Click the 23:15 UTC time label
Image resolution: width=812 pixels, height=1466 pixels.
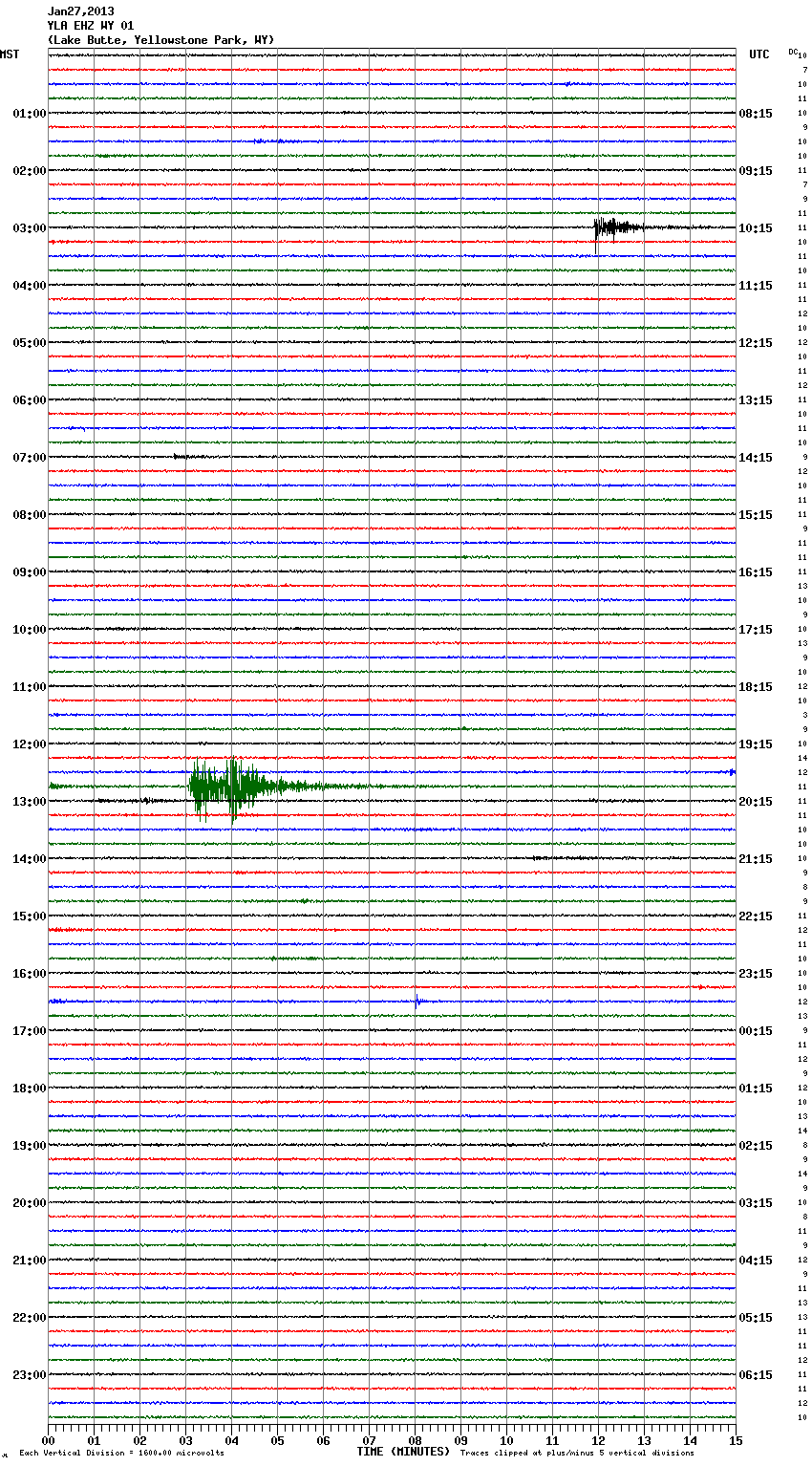pos(756,974)
